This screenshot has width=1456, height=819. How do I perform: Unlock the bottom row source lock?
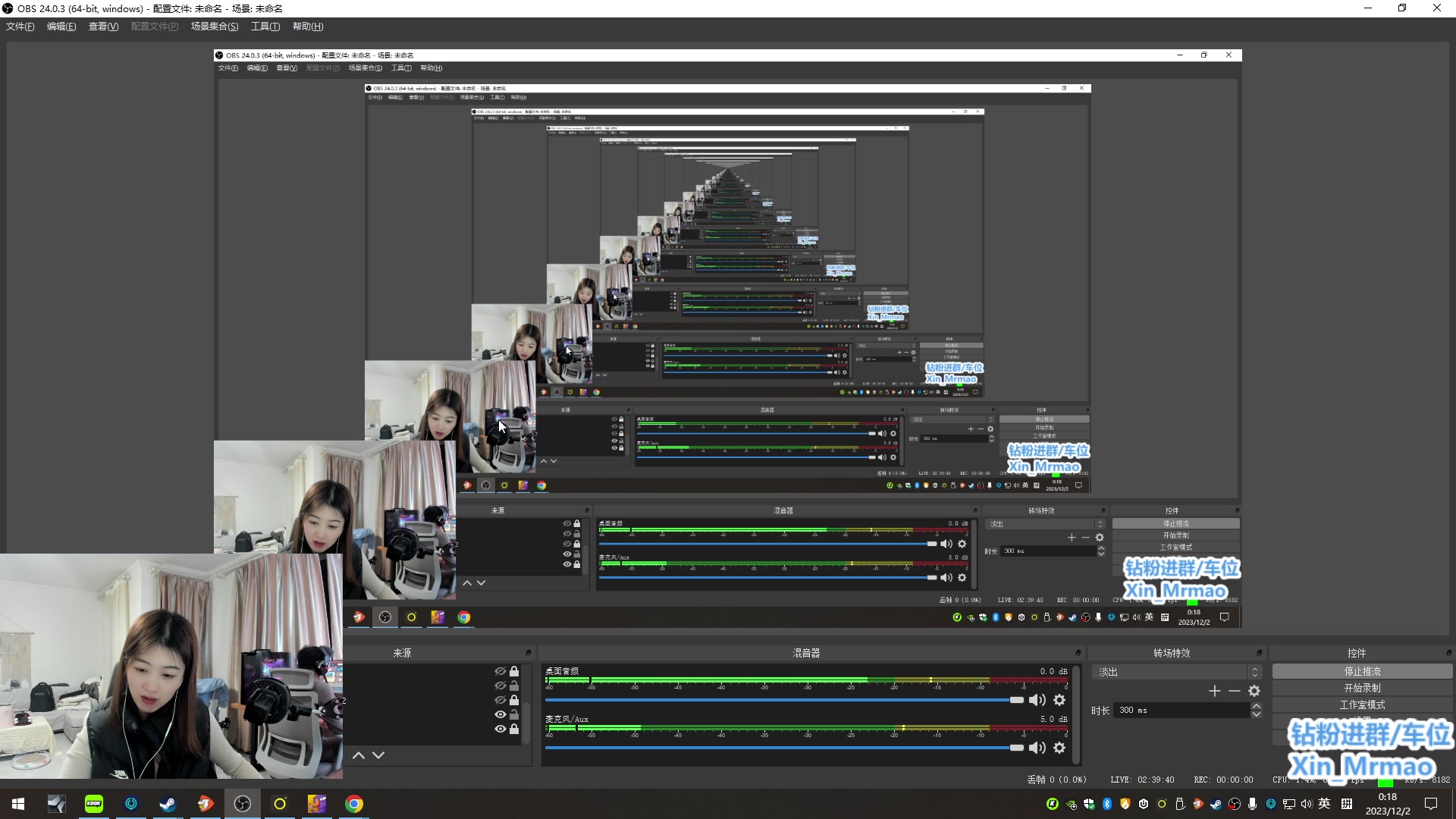coord(514,729)
